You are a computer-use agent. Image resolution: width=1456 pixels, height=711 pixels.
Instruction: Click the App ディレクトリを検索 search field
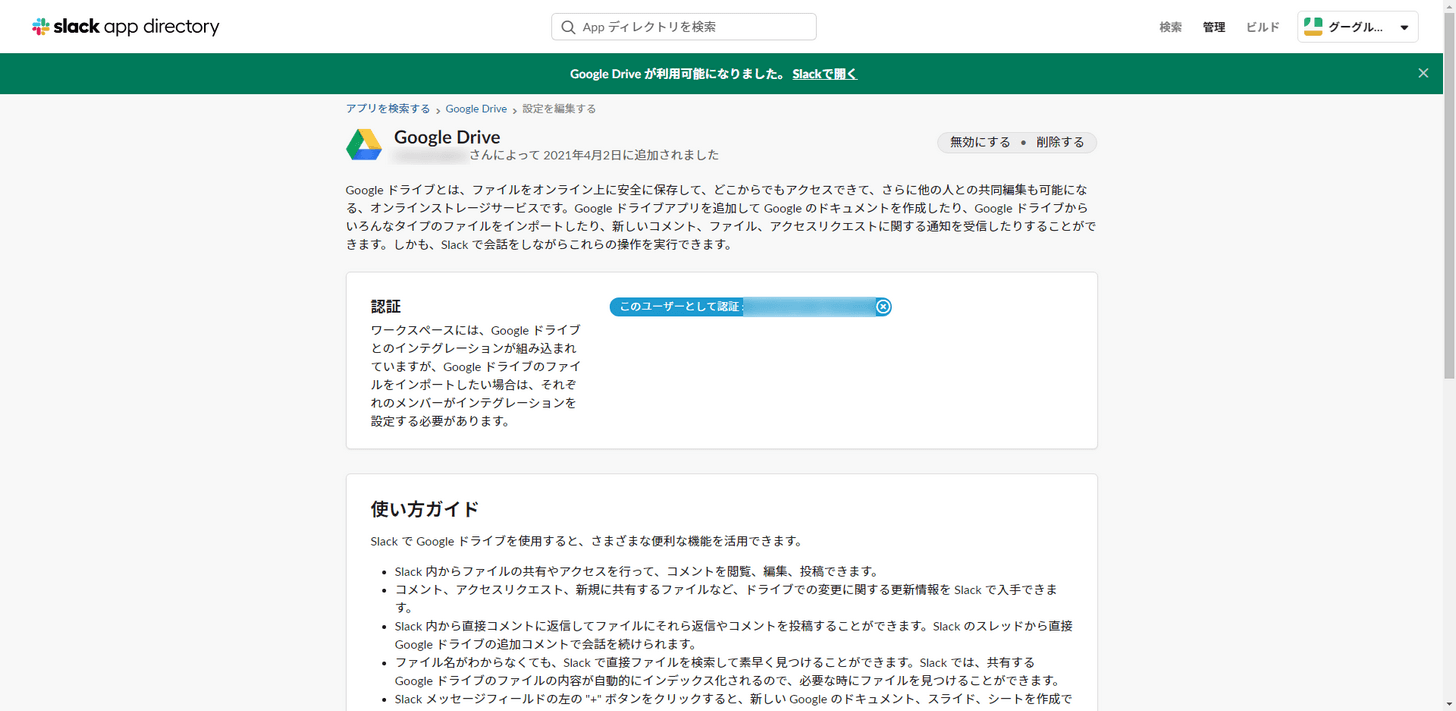click(x=683, y=26)
